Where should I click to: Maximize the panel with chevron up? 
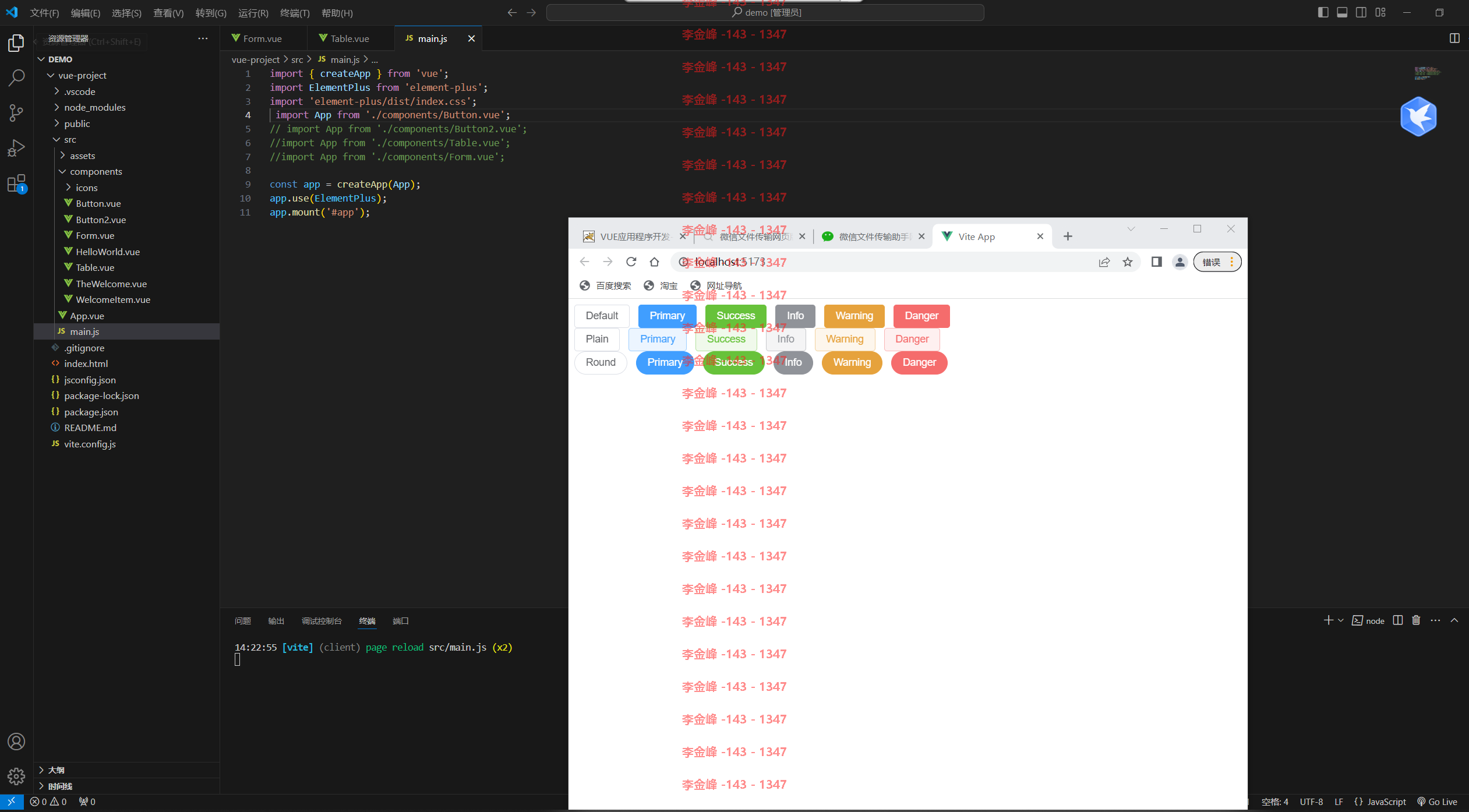1454,620
